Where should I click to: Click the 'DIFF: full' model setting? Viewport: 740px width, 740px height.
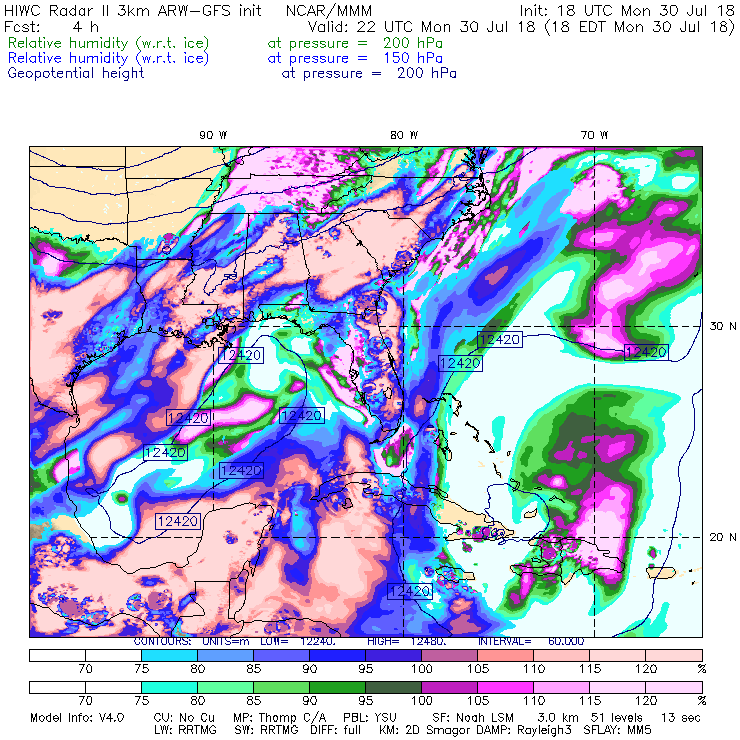pyautogui.click(x=336, y=730)
